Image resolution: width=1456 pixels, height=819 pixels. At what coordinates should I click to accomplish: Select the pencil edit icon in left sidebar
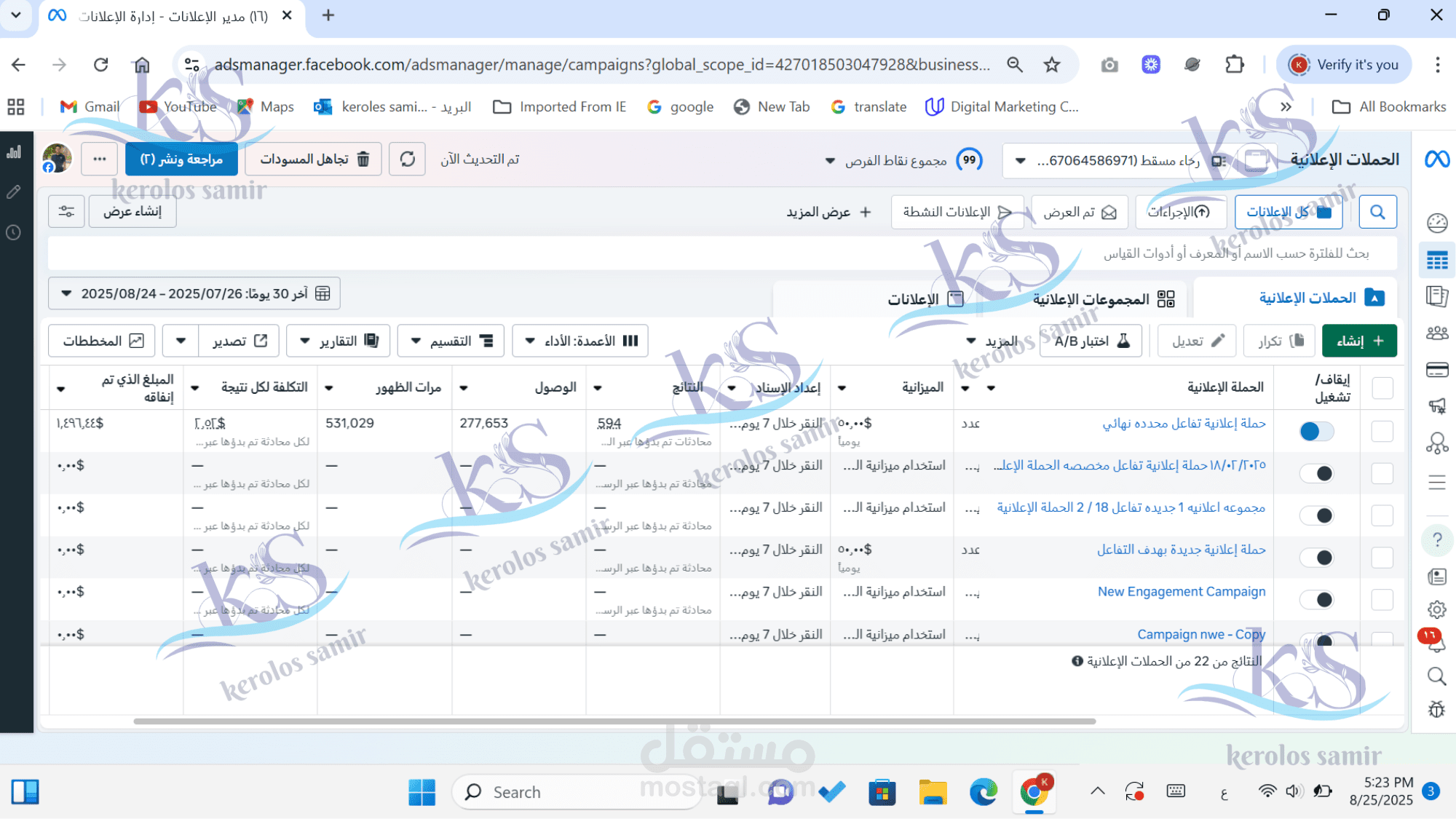[13, 191]
